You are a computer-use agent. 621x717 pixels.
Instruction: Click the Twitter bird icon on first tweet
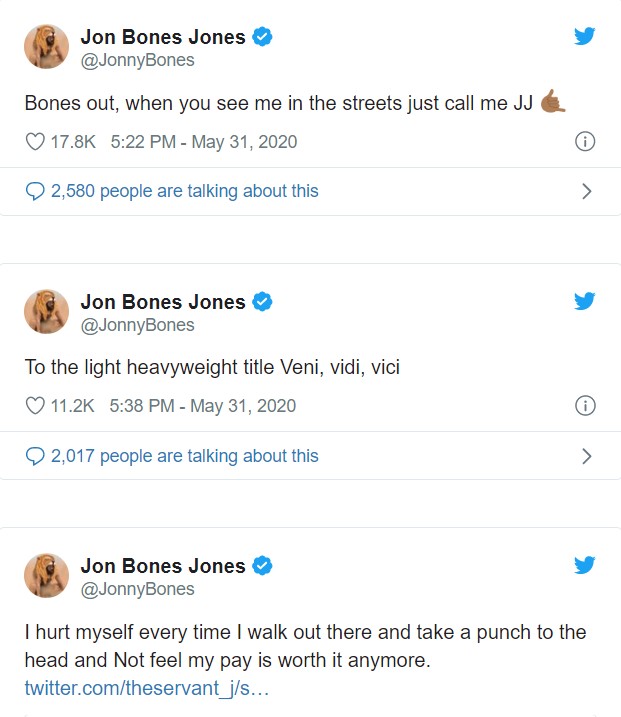pyautogui.click(x=585, y=37)
